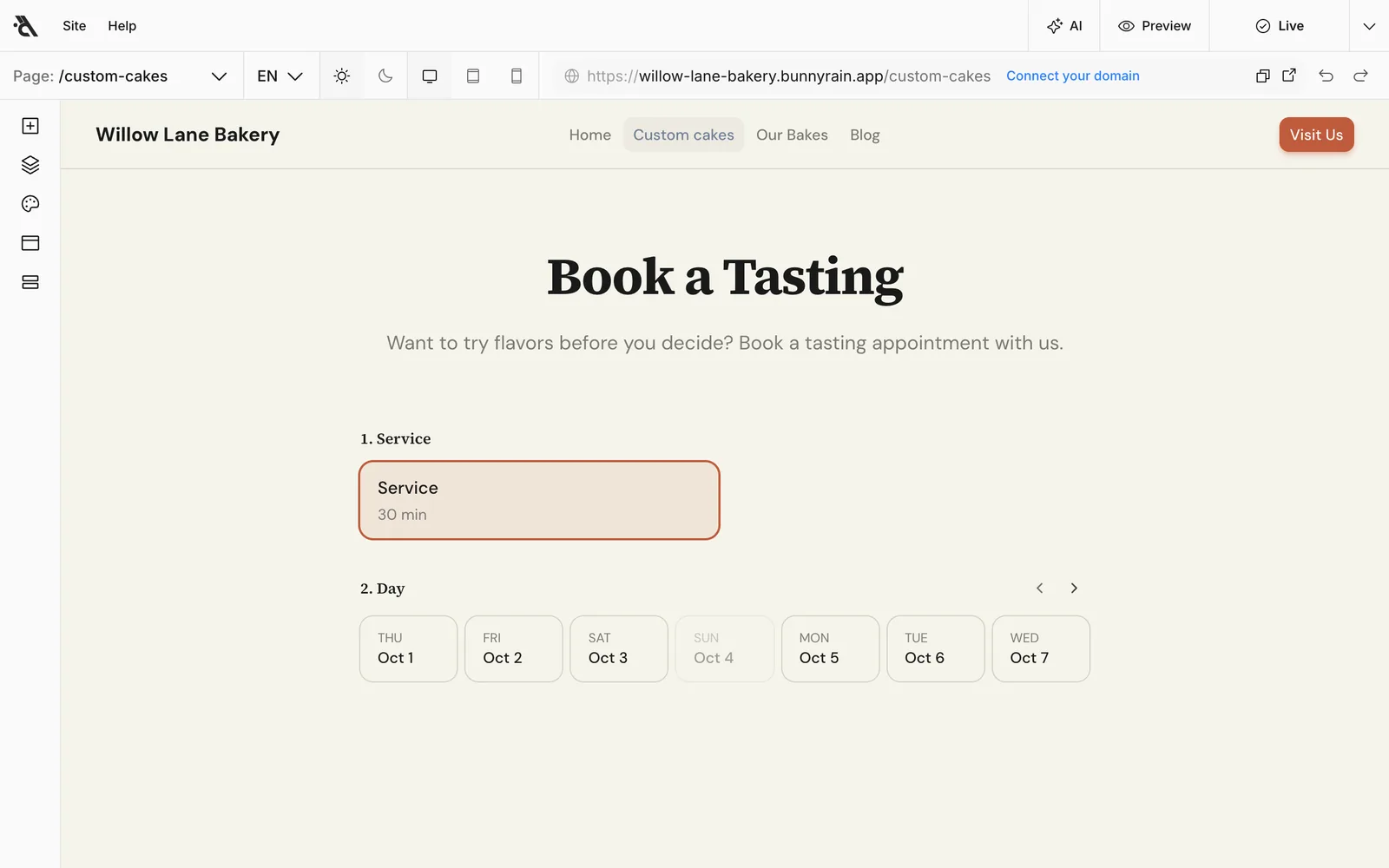Open the pages panel icon
This screenshot has width=1389, height=868.
pos(30,243)
